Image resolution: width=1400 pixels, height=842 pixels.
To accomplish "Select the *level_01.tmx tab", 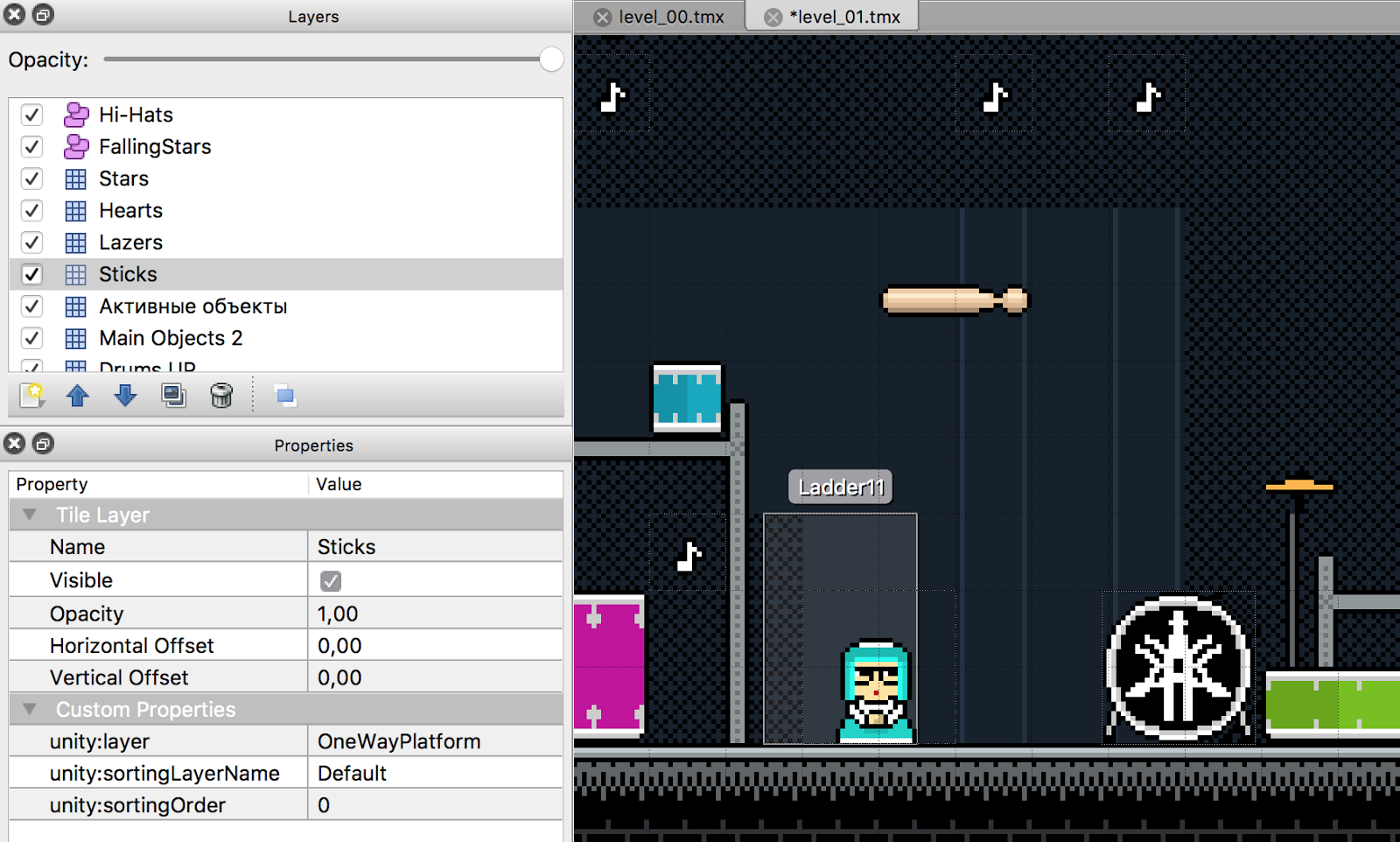I will point(843,16).
